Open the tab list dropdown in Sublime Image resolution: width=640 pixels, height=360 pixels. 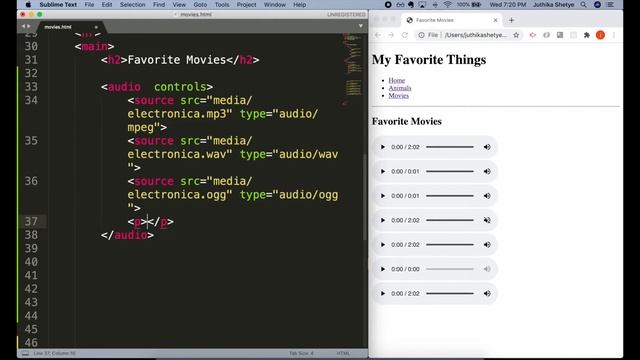click(x=360, y=26)
